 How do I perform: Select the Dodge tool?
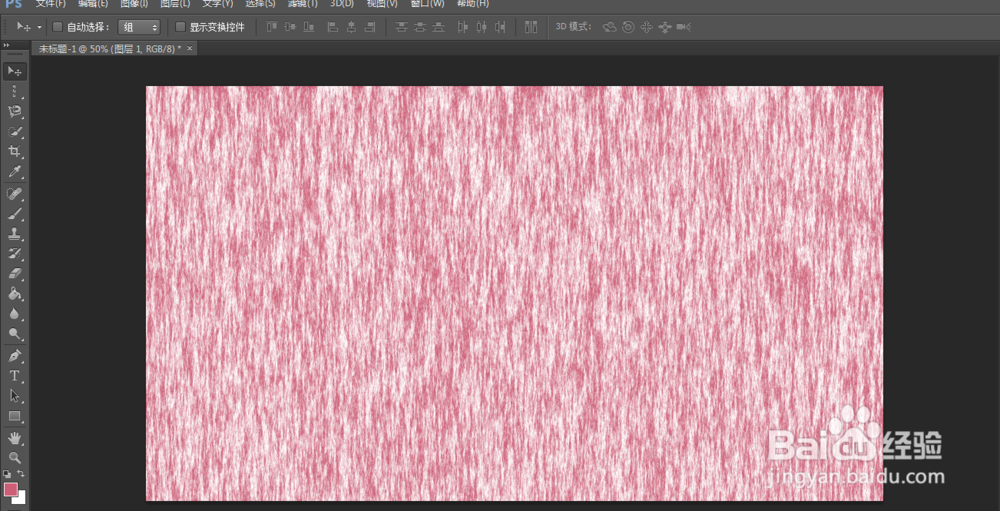(15, 334)
